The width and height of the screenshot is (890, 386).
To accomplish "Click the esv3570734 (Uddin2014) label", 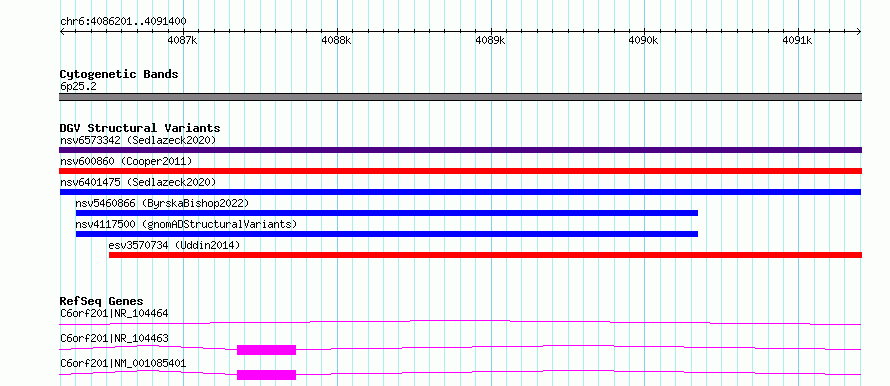I will click(x=174, y=245).
